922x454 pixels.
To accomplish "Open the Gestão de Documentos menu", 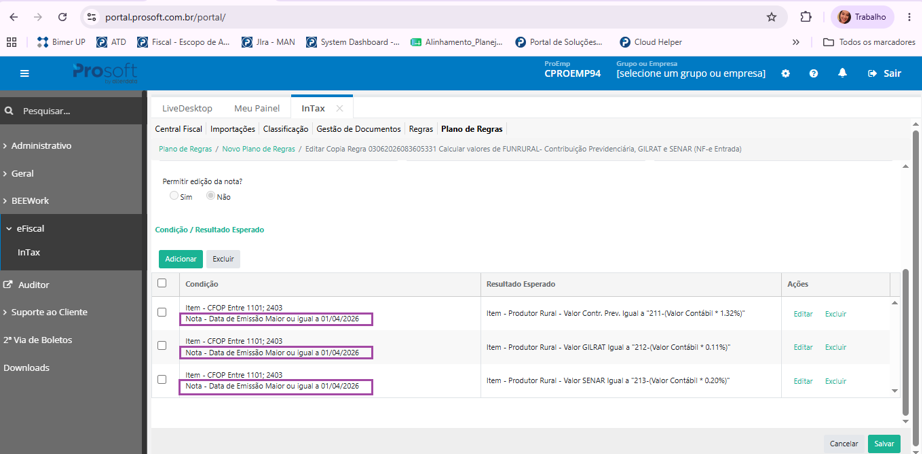I will pyautogui.click(x=359, y=129).
